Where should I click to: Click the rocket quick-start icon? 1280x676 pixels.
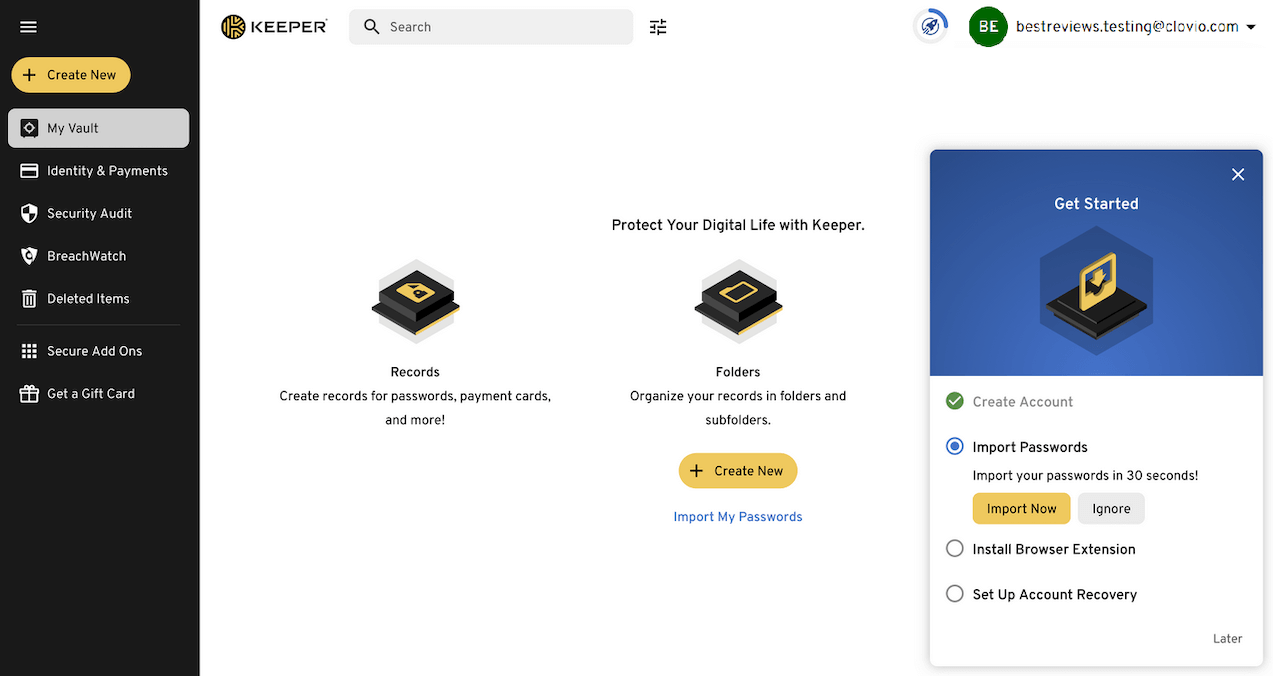click(x=931, y=27)
